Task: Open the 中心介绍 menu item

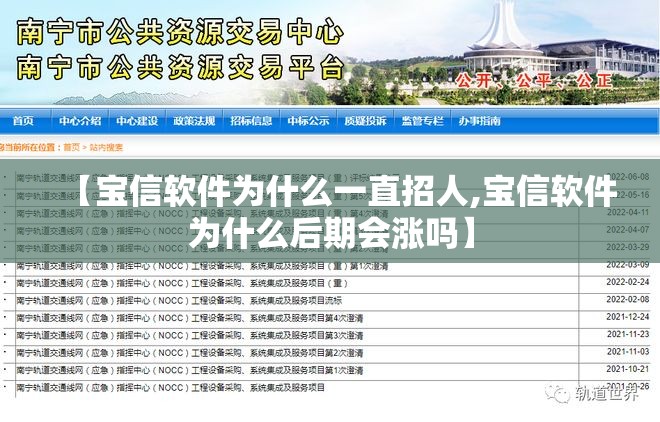Action: (x=80, y=121)
